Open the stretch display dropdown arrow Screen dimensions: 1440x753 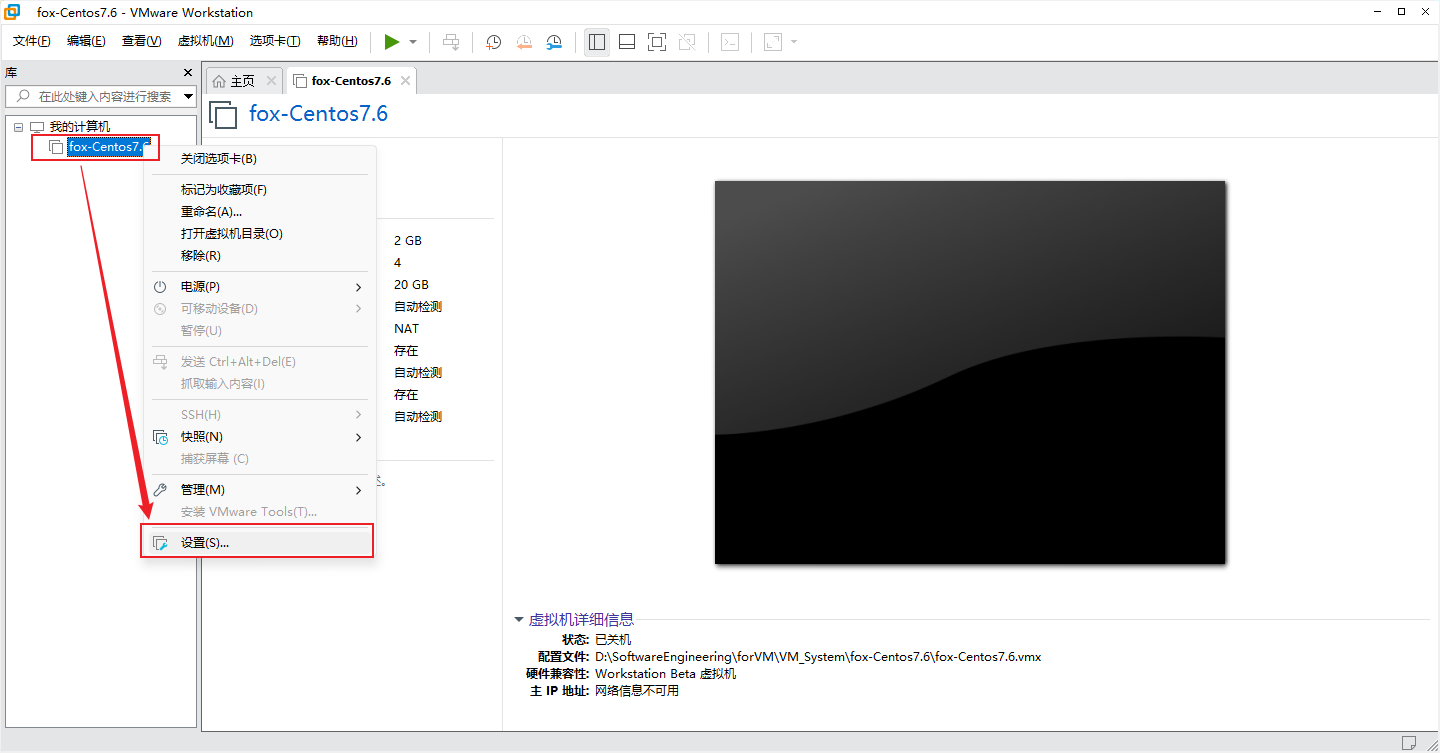pos(794,42)
